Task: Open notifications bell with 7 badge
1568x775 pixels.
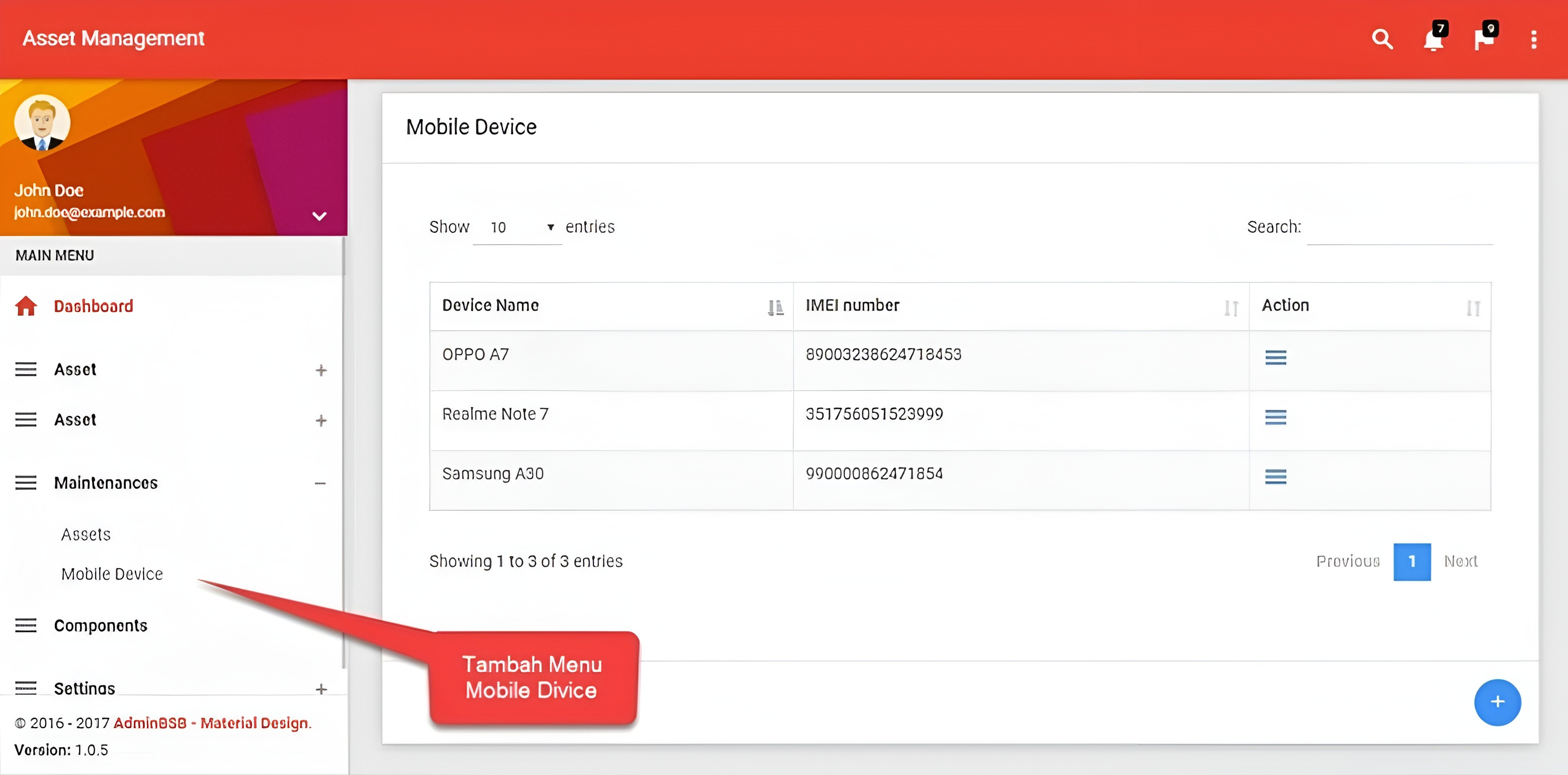Action: click(1434, 38)
